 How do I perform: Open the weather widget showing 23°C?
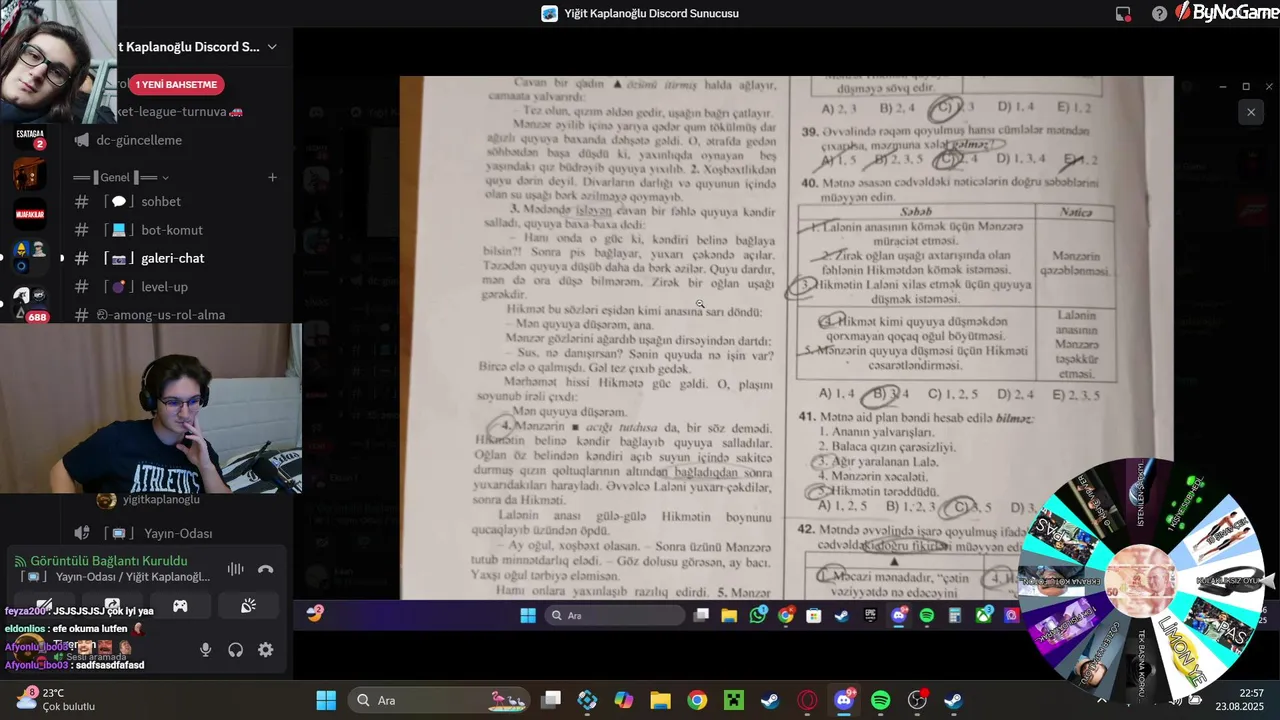tap(55, 700)
